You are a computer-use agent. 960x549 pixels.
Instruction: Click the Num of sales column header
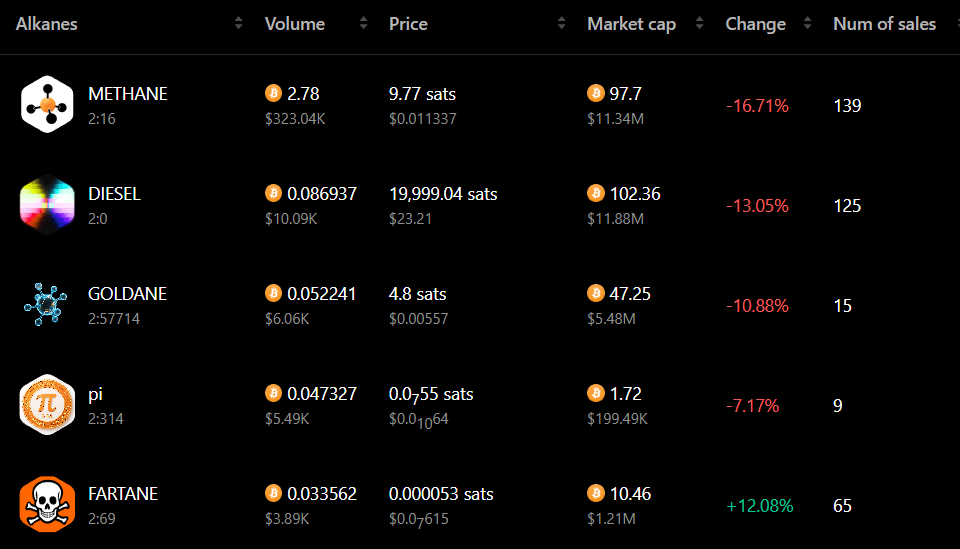tap(884, 24)
